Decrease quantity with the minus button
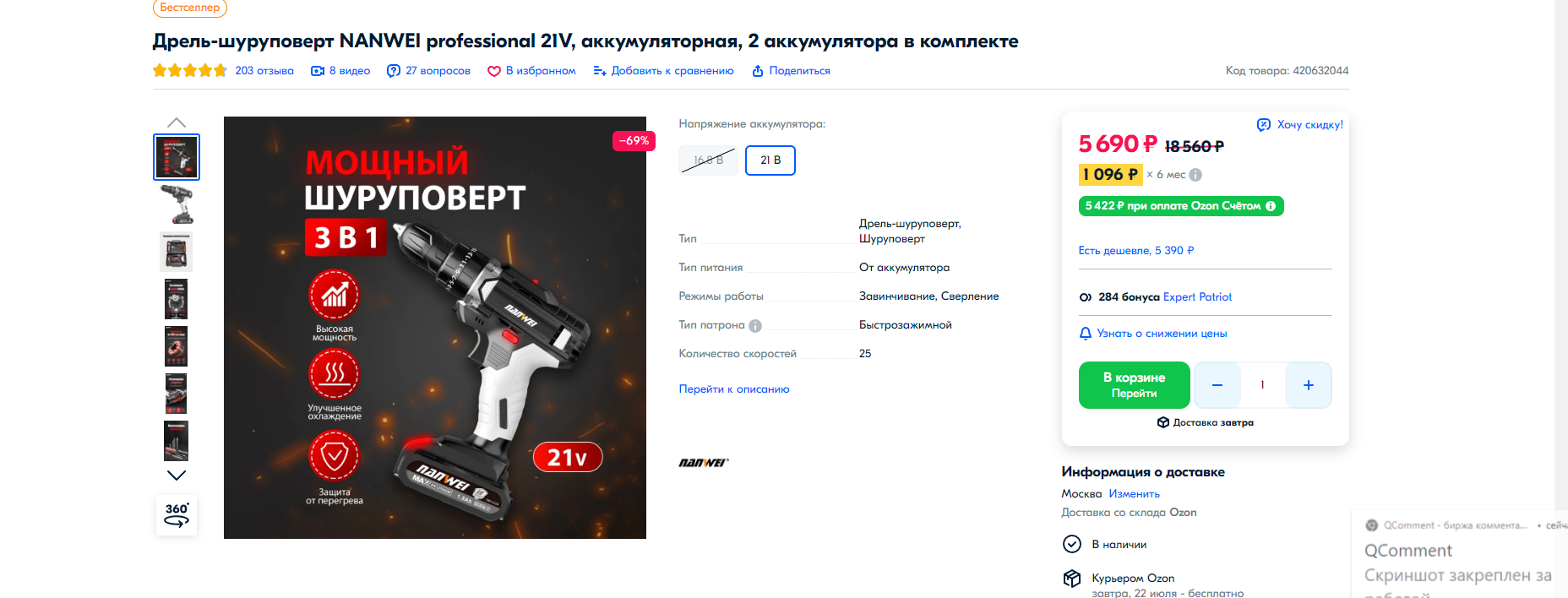The height and width of the screenshot is (598, 1568). (x=1217, y=385)
